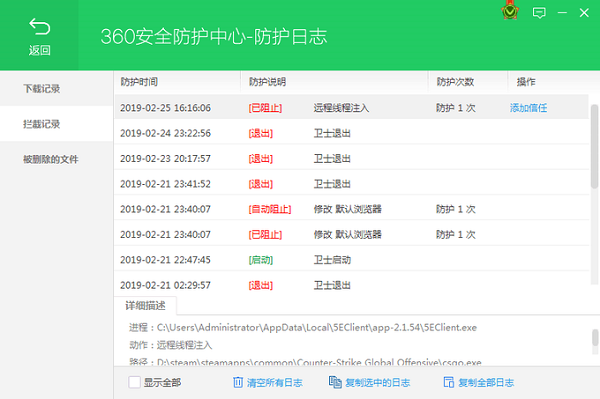This screenshot has height=399, width=600.
Task: Select the 2019-02-21 23:40:07 row marked [自动阻止]
Action: pyautogui.click(x=351, y=209)
